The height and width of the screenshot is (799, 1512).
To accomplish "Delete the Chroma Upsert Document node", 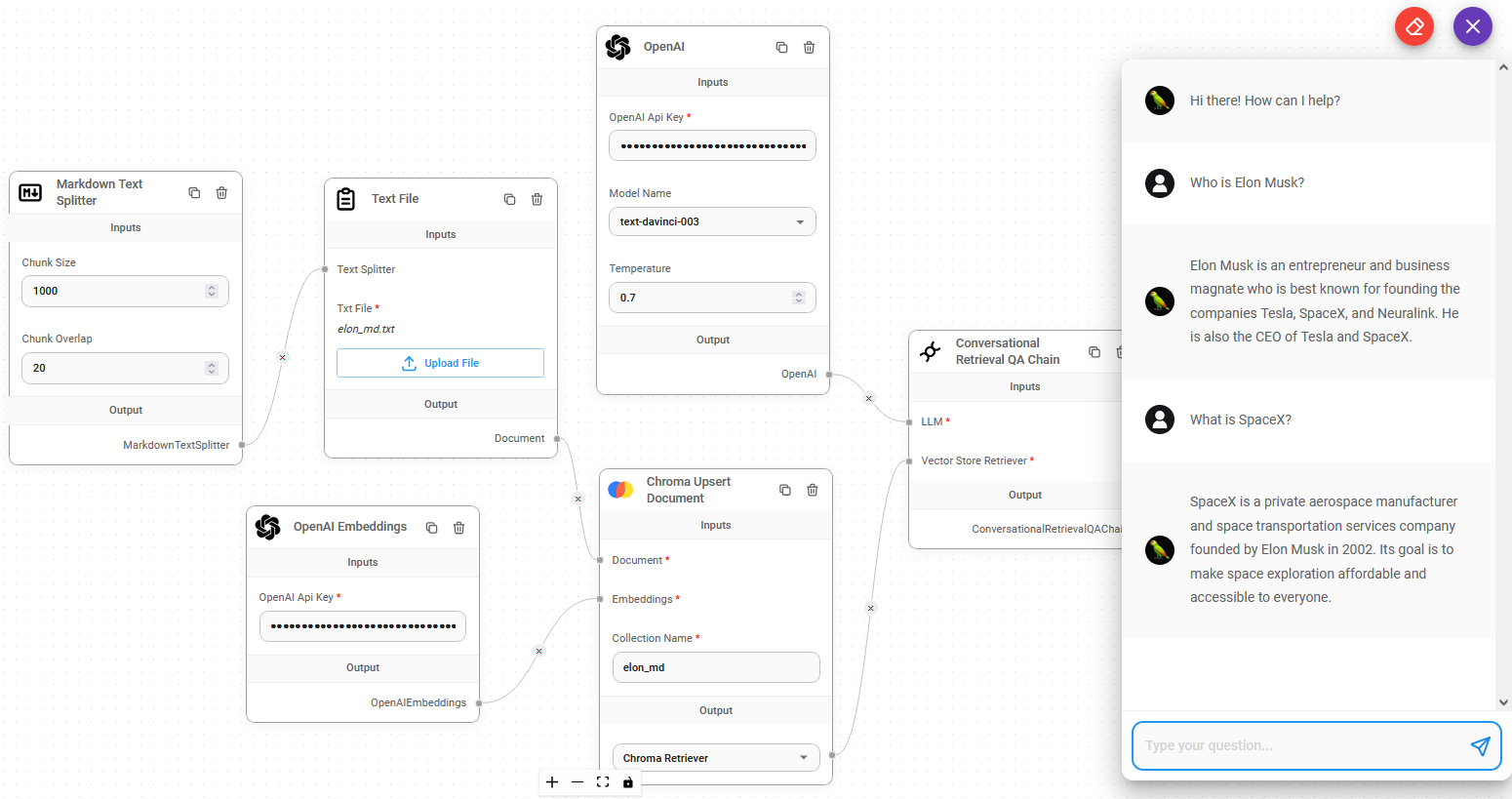I will click(x=813, y=490).
